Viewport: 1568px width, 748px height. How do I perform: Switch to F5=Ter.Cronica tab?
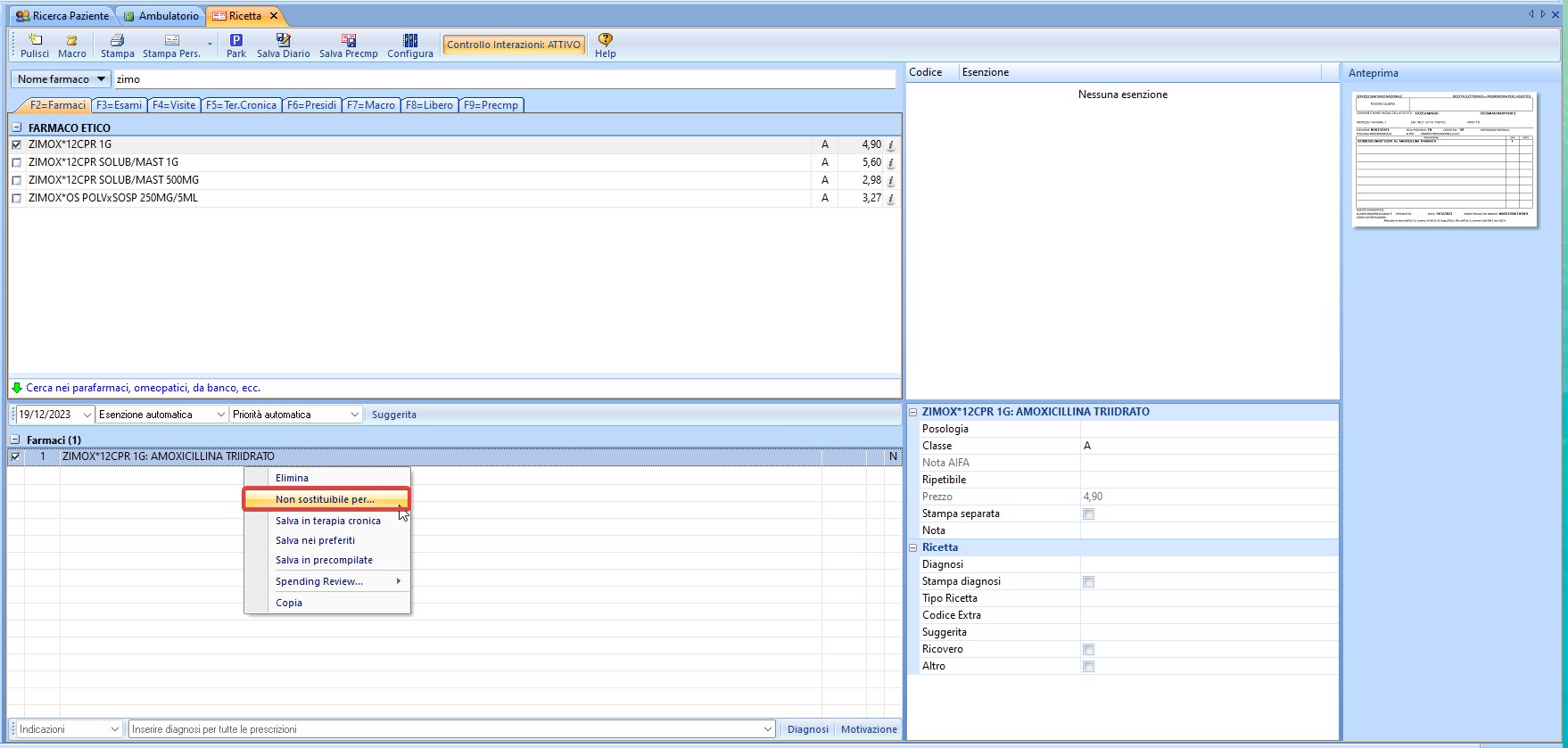point(241,105)
